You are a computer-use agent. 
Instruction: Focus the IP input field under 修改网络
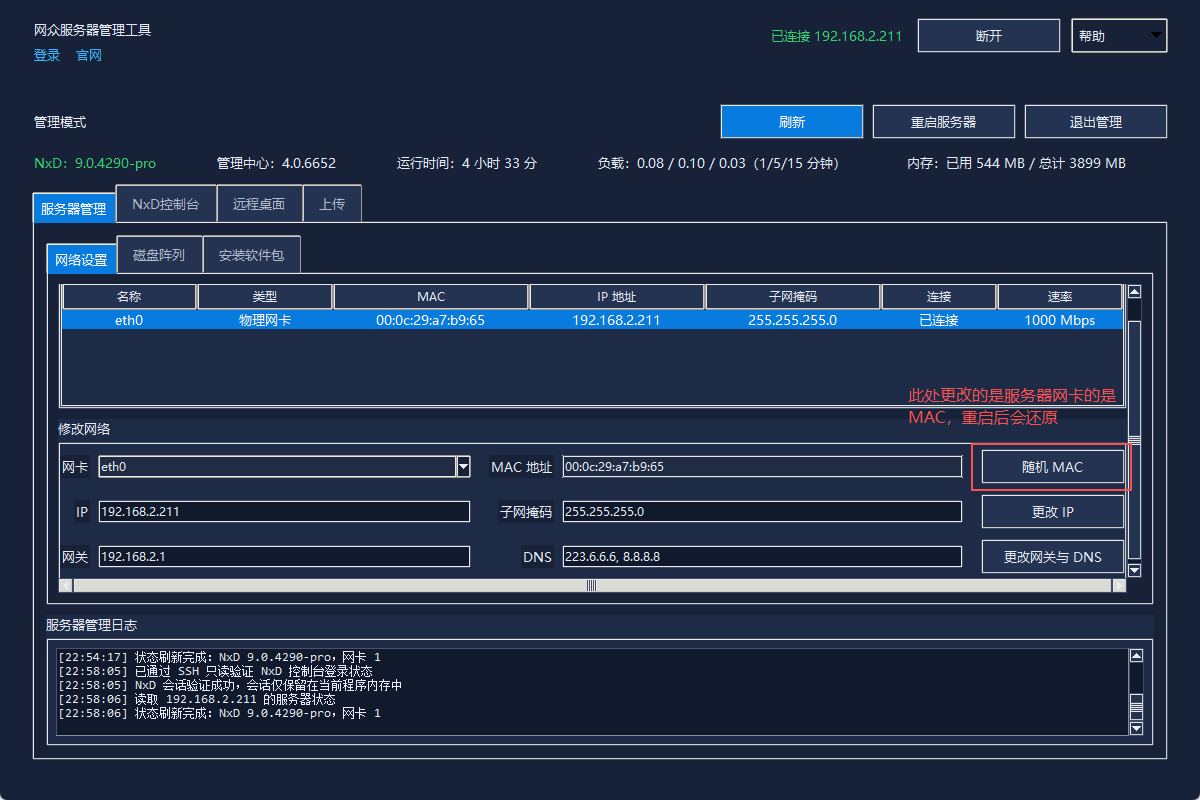pyautogui.click(x=284, y=512)
